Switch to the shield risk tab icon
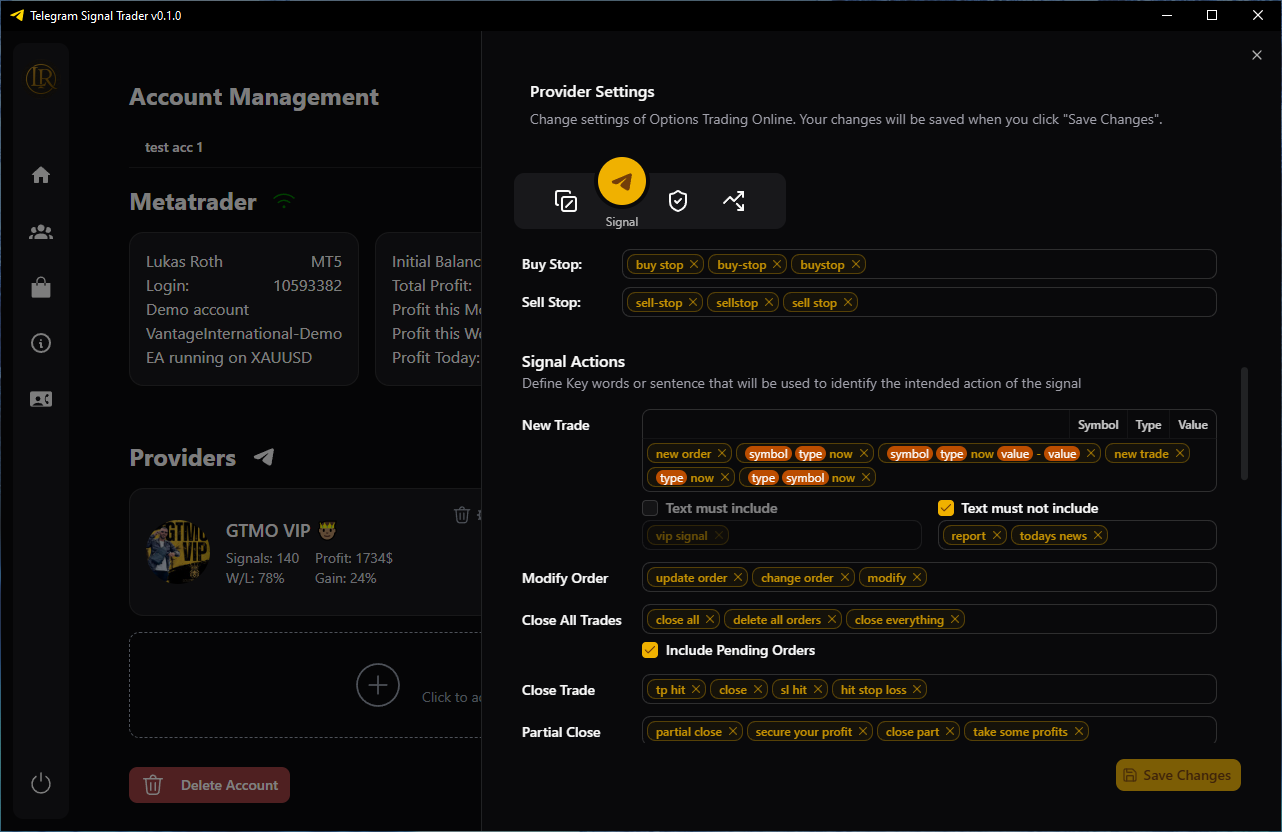The height and width of the screenshot is (832, 1282). pyautogui.click(x=678, y=201)
